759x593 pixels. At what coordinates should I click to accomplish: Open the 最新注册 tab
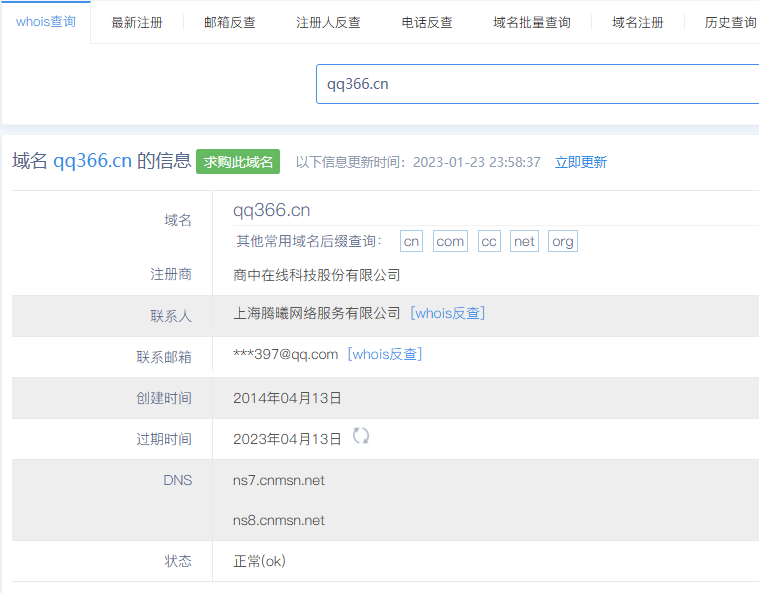point(137,22)
